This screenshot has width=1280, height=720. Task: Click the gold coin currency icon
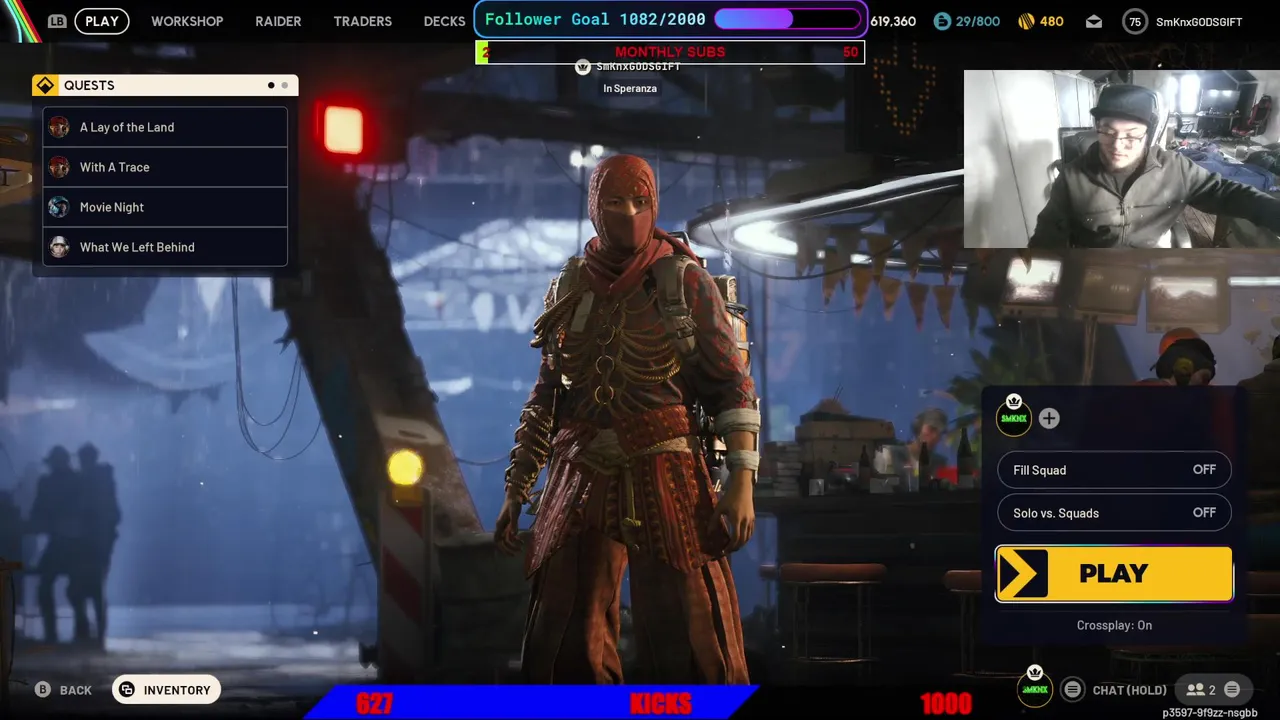click(x=1026, y=21)
